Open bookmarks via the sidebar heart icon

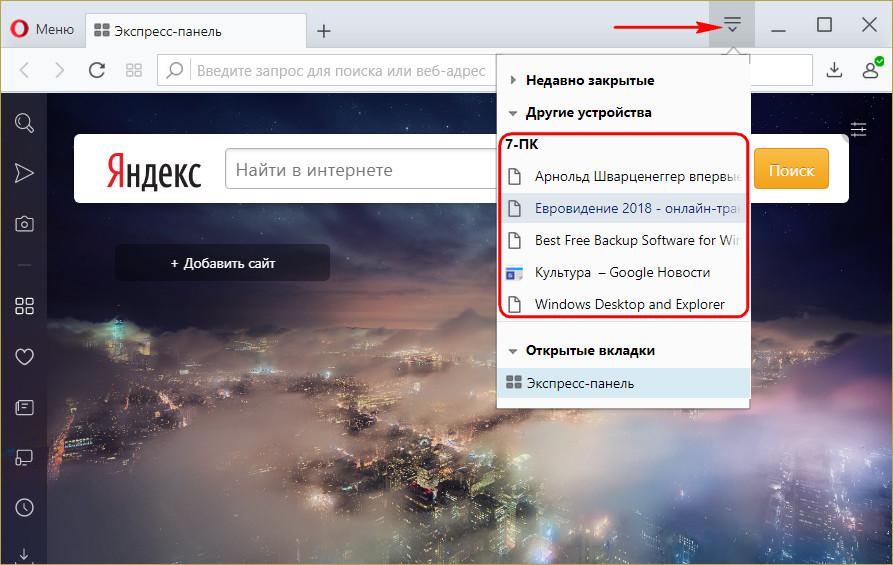[x=24, y=357]
